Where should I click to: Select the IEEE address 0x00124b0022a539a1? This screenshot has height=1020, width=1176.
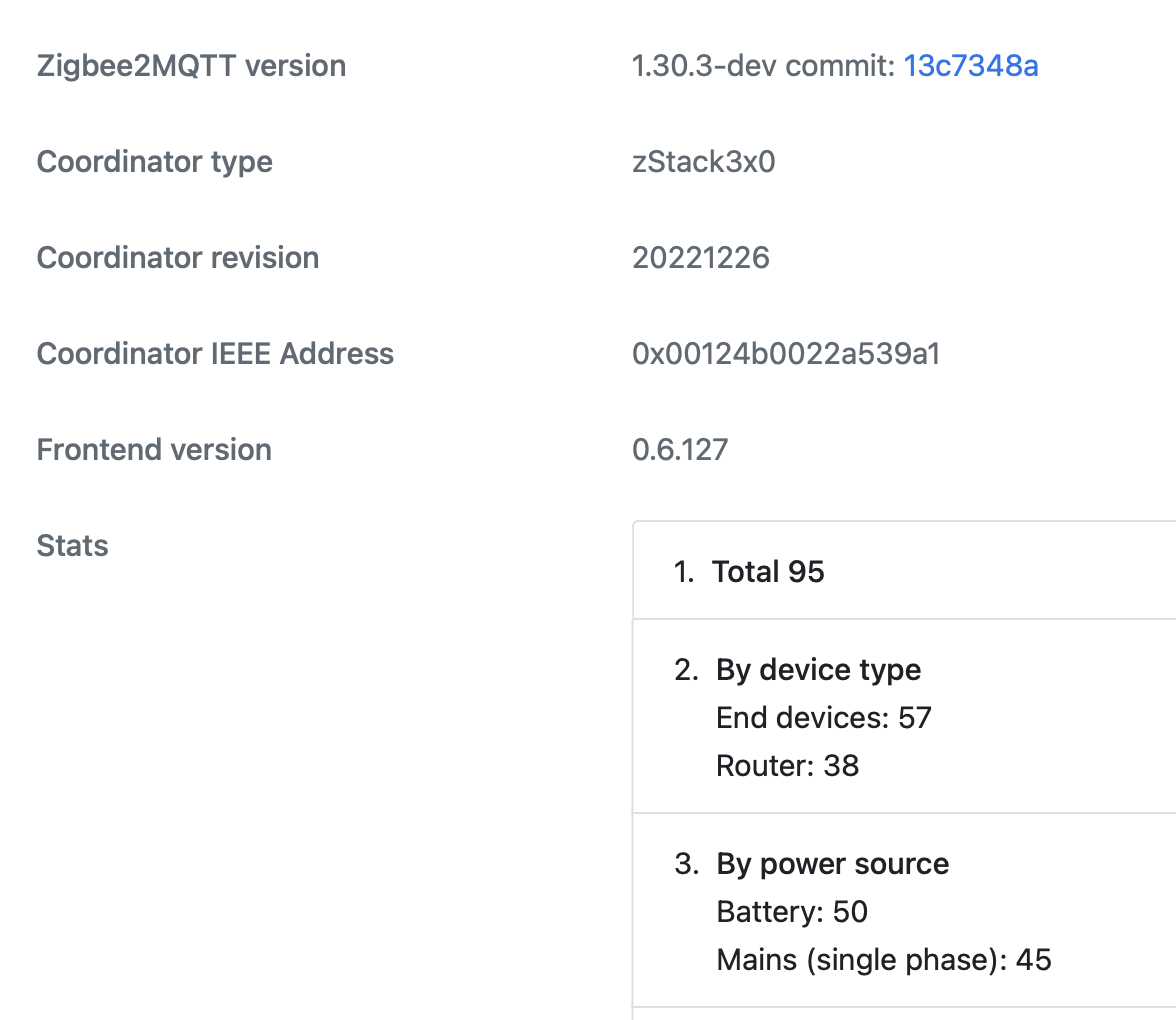(x=784, y=353)
